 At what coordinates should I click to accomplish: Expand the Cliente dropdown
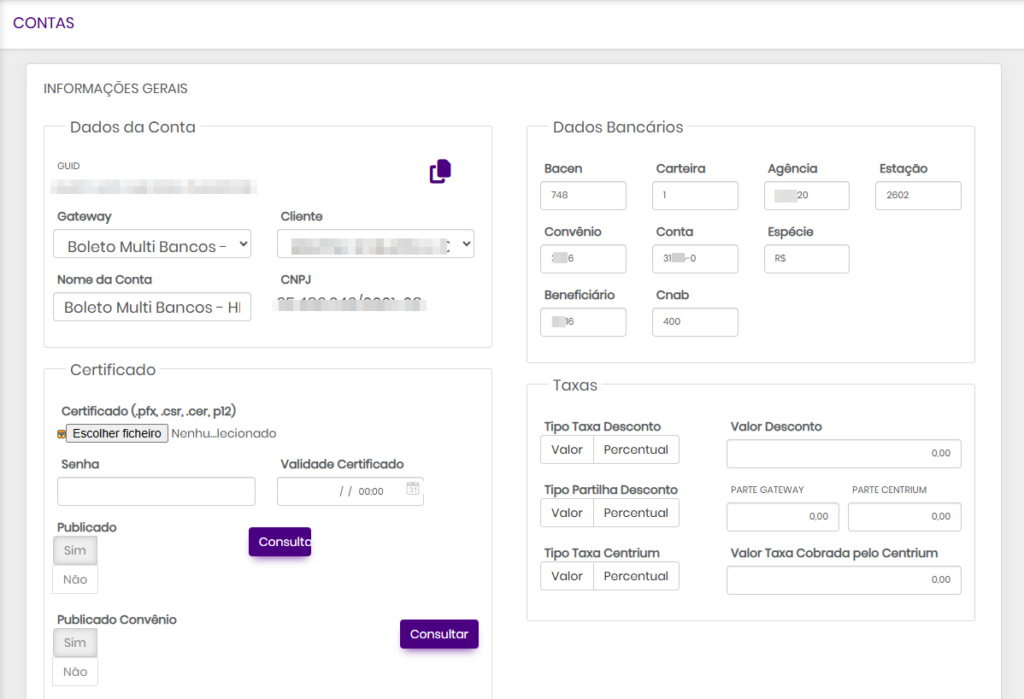point(375,245)
